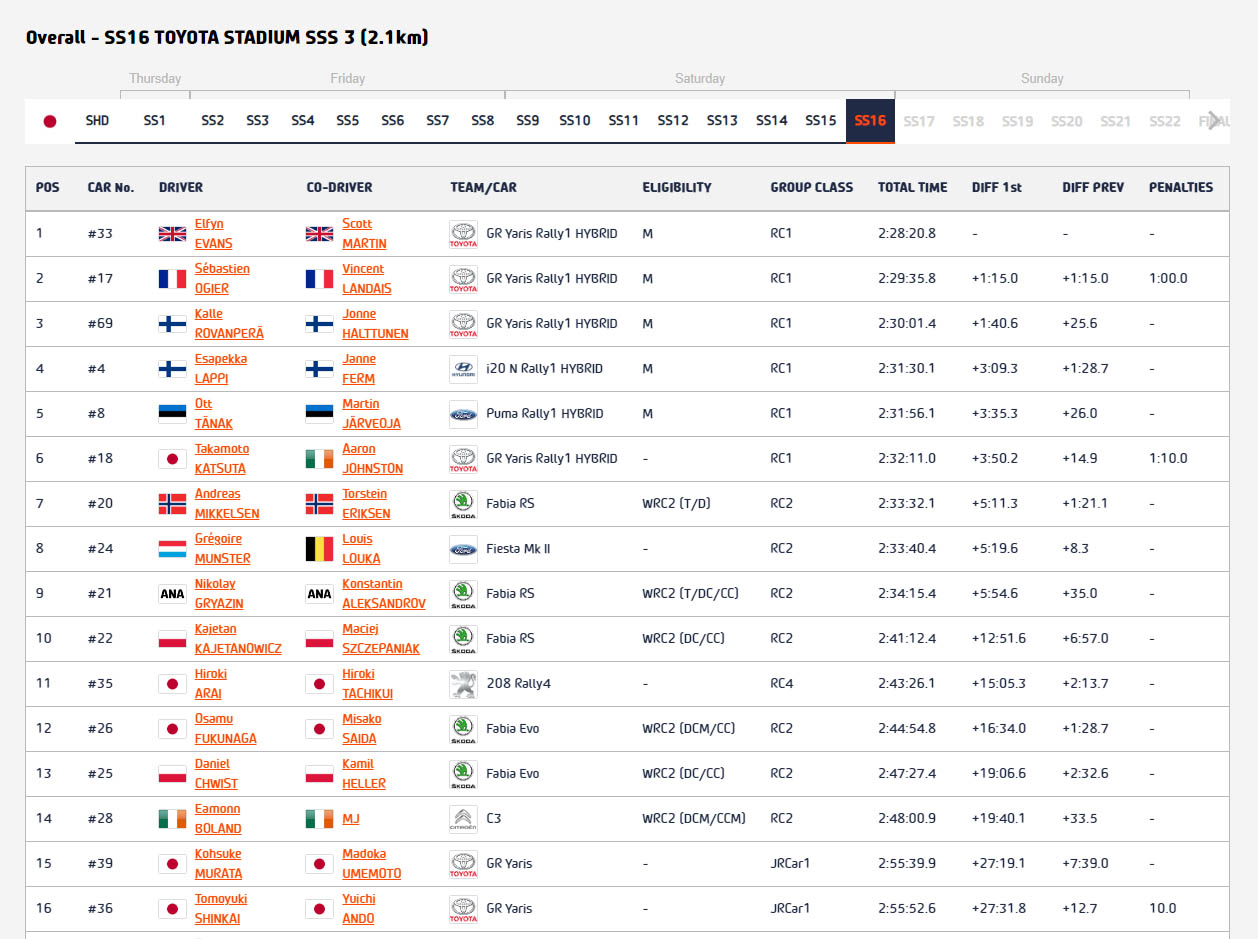Open co-driver Martin Järveoja link
Viewport: 1258px width, 939px height.
[x=371, y=414]
